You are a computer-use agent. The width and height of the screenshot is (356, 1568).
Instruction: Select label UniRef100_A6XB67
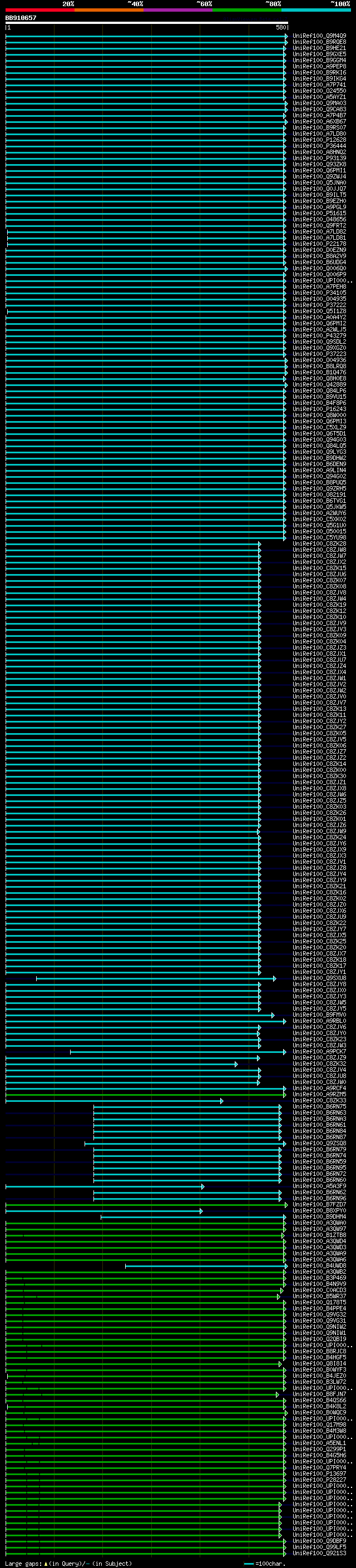[319, 122]
